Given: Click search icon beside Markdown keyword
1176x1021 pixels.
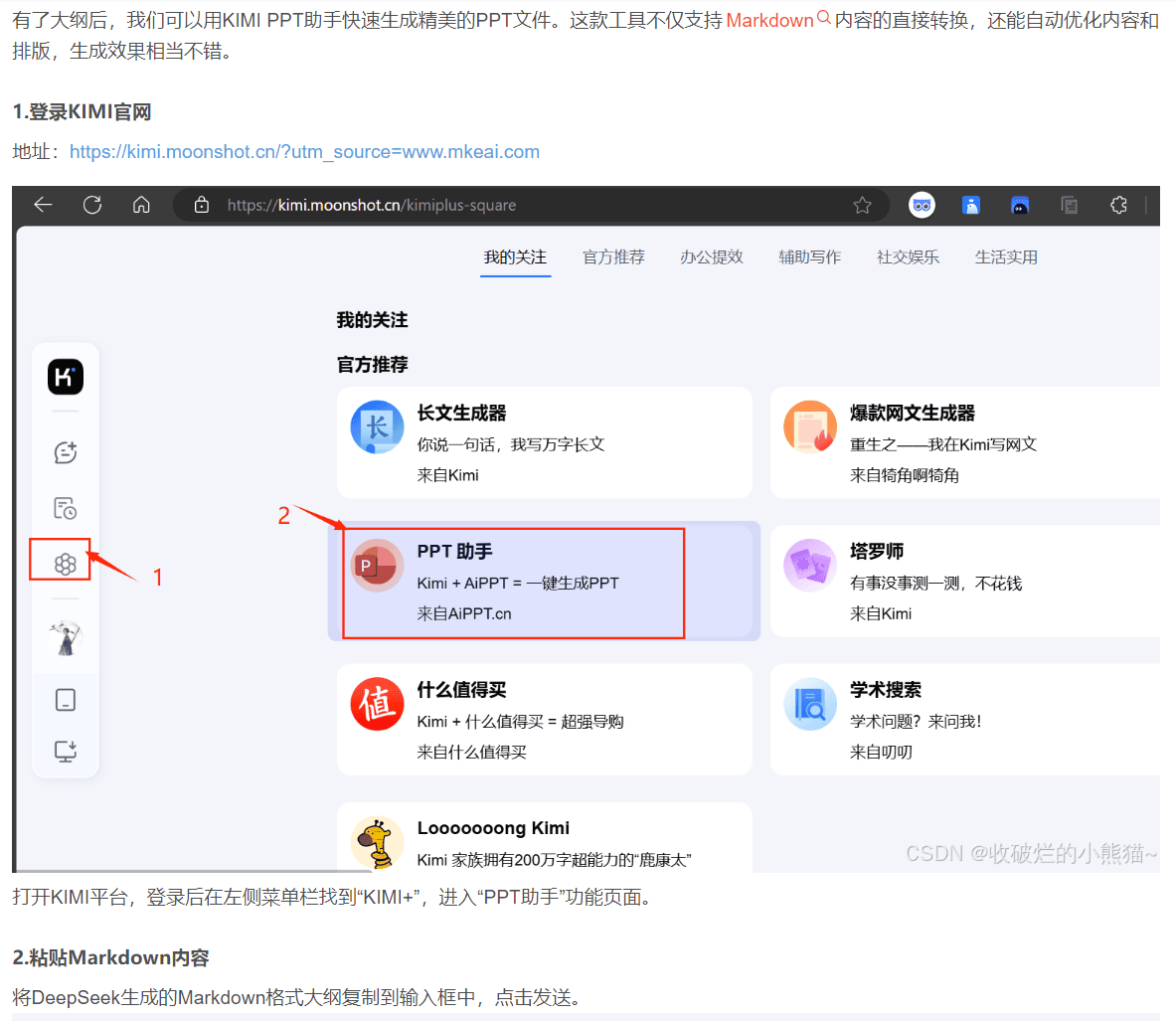Looking at the screenshot, I should click(823, 17).
